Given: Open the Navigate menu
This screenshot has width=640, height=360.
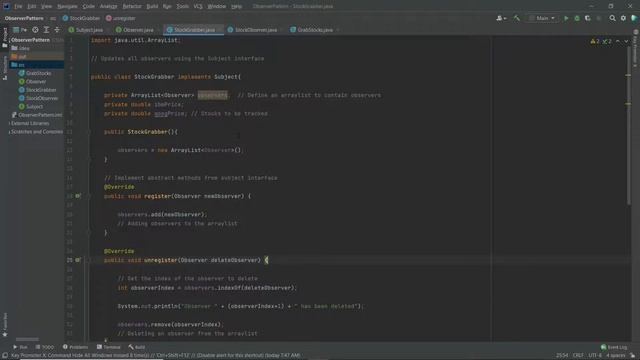Looking at the screenshot, I should (x=67, y=6).
